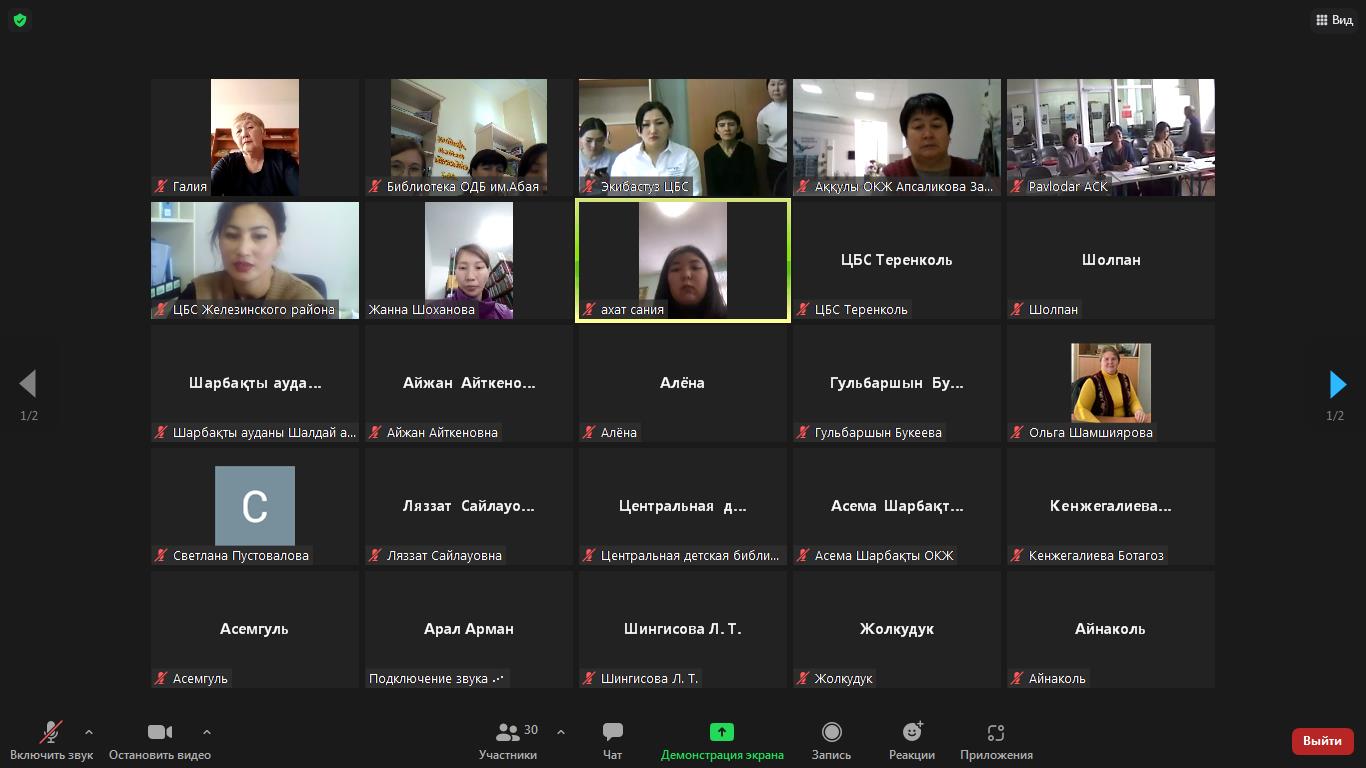
Task: Expand participants options arrow
Action: point(561,732)
